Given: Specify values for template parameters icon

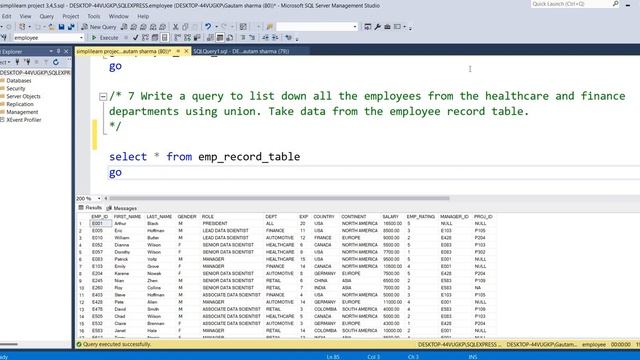Looking at the screenshot, I should 289,38.
